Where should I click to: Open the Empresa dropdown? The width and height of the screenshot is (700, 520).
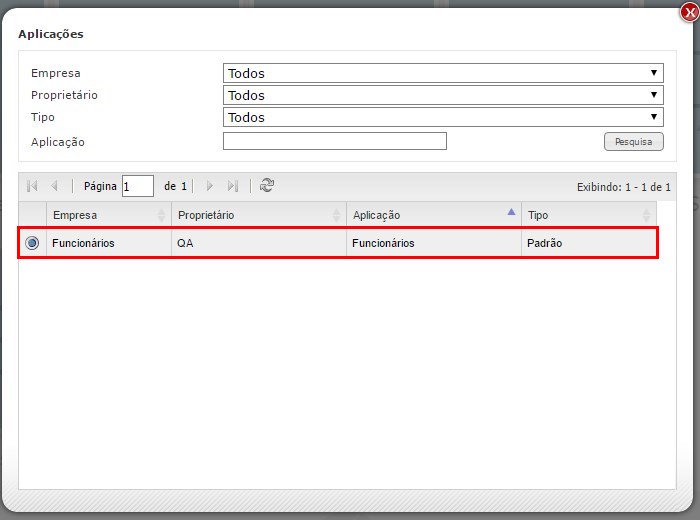click(x=443, y=73)
